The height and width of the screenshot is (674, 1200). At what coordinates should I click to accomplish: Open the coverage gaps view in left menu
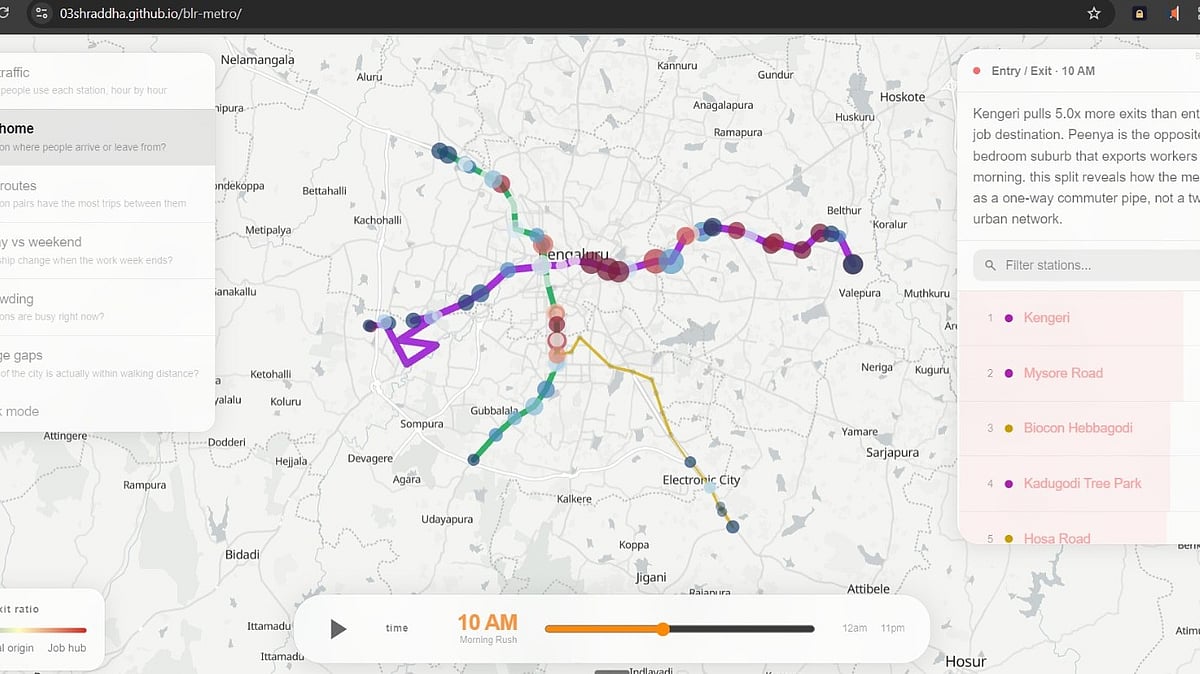(x=107, y=363)
